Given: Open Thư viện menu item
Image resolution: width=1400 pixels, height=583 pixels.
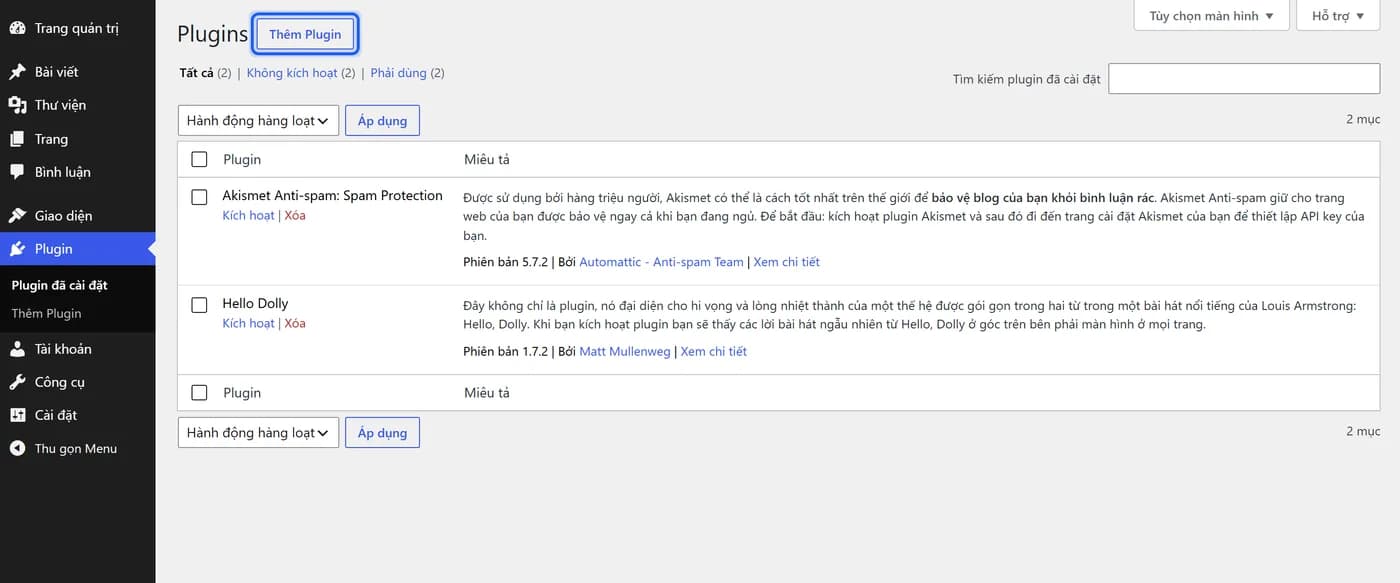Looking at the screenshot, I should click(x=78, y=105).
